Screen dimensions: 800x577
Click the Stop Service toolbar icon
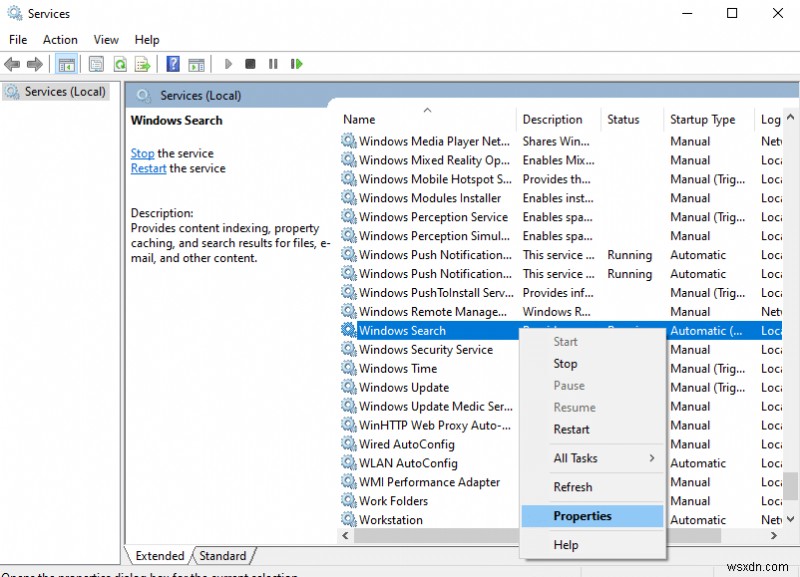tap(252, 63)
